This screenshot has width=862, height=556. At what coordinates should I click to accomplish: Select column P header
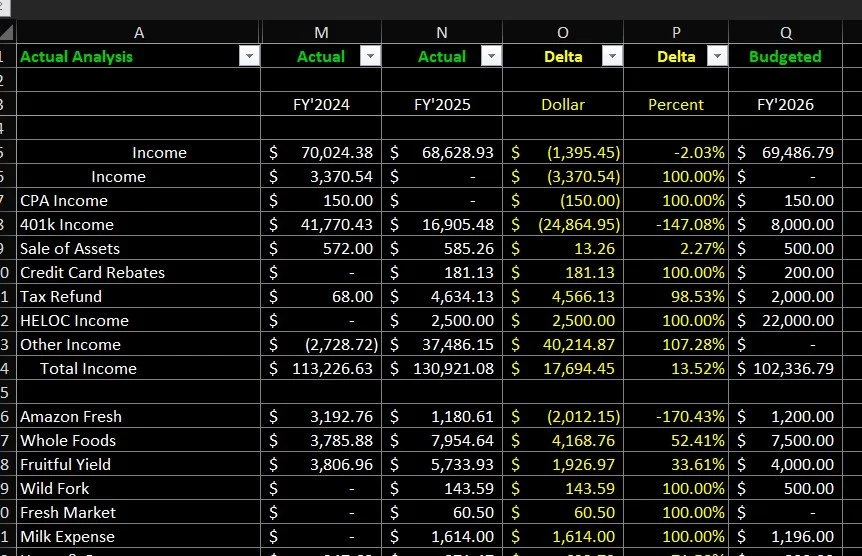tap(676, 32)
